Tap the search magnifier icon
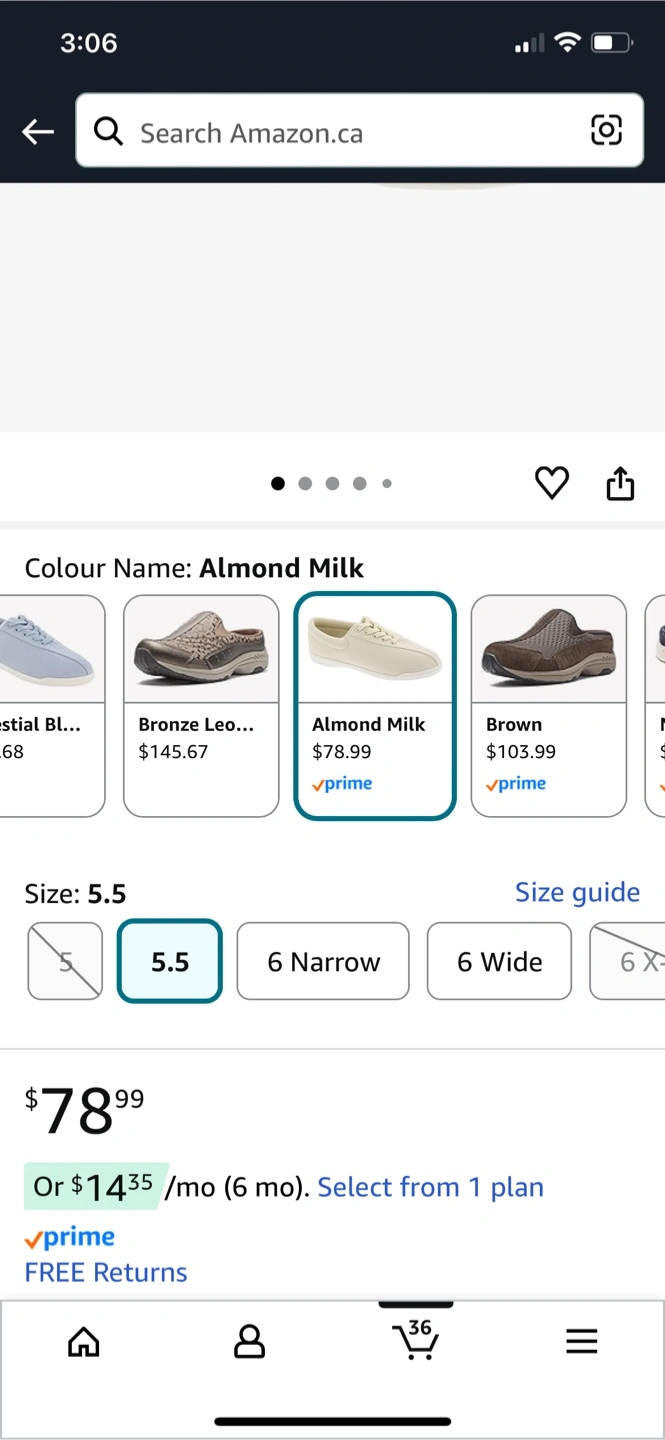 [108, 131]
